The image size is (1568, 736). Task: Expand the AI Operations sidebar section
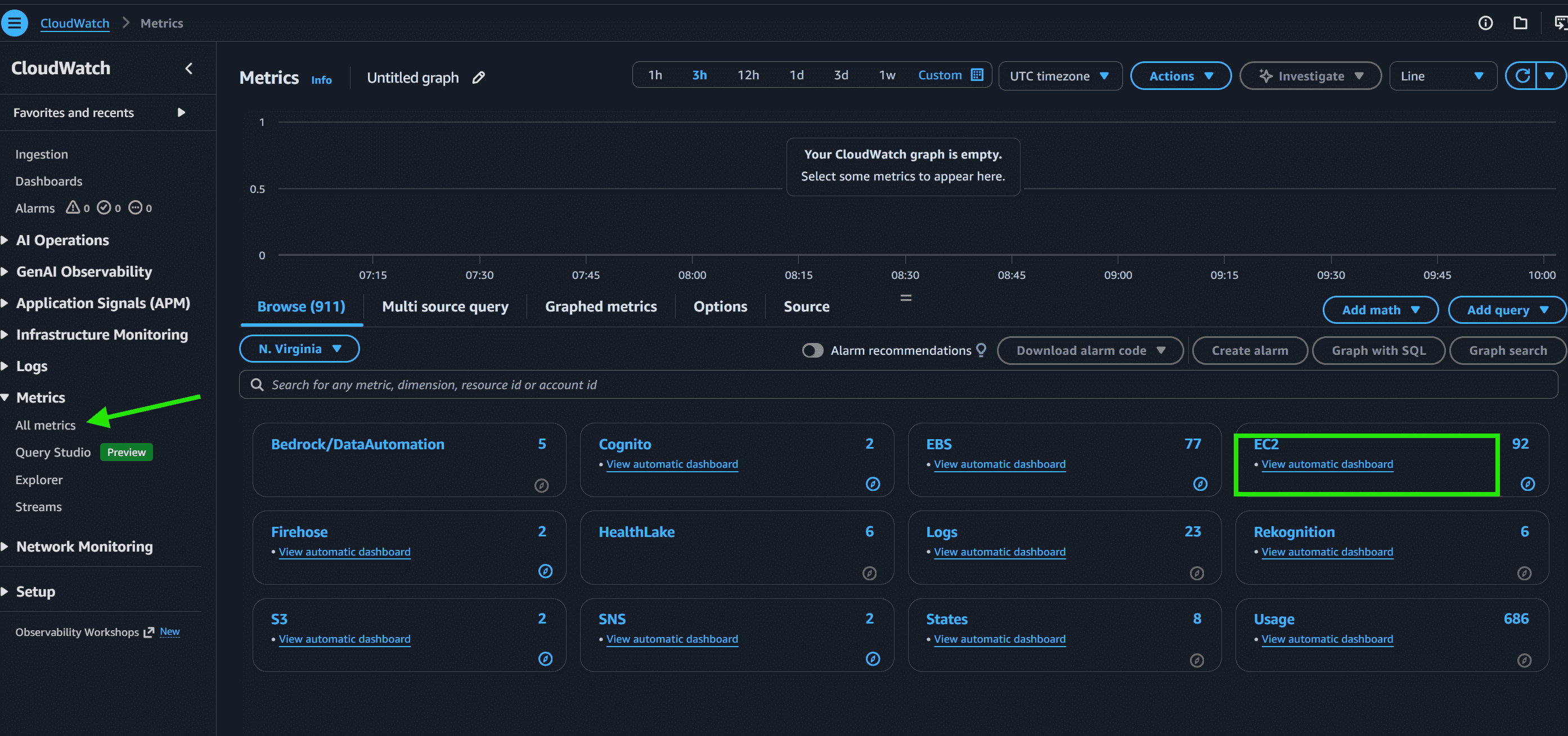point(62,240)
